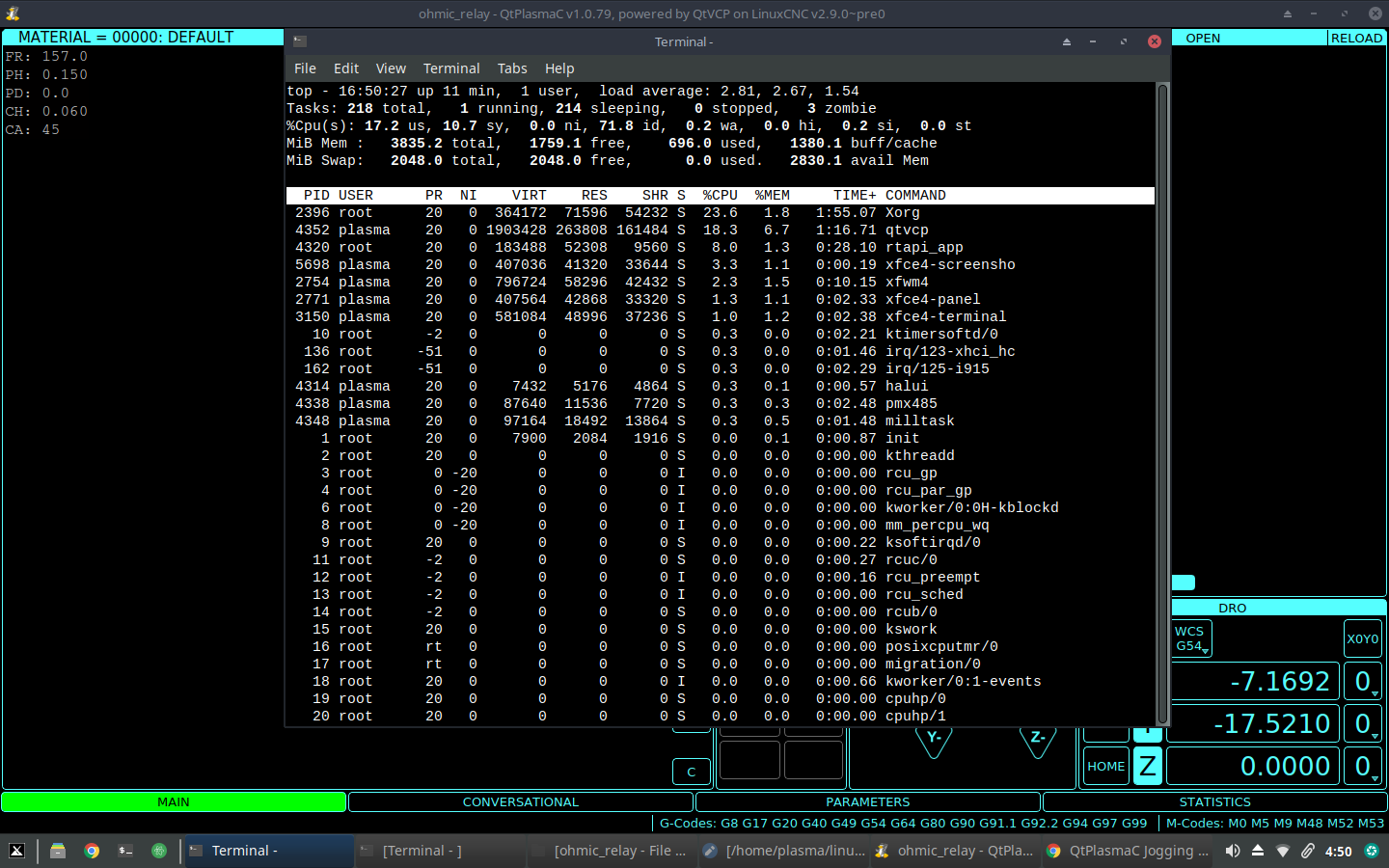Click the xfce4-screensho process row
The width and height of the screenshot is (1389, 868).
[x=720, y=264]
